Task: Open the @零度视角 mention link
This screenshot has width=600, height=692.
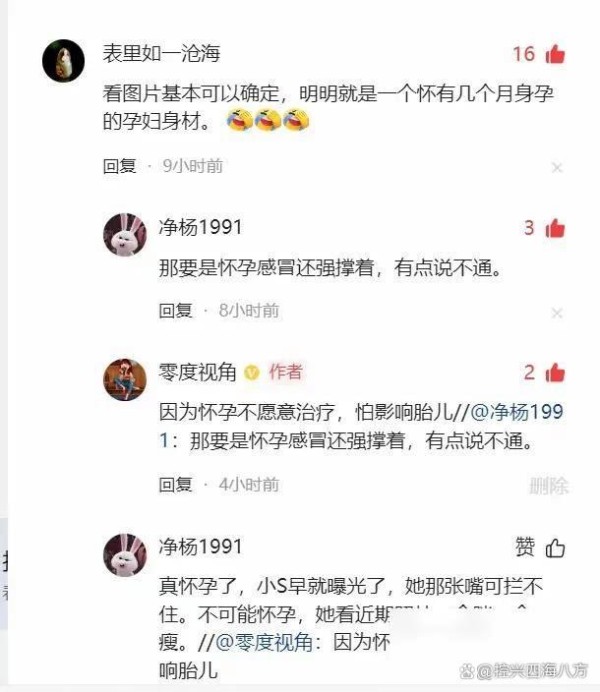Action: (264, 642)
